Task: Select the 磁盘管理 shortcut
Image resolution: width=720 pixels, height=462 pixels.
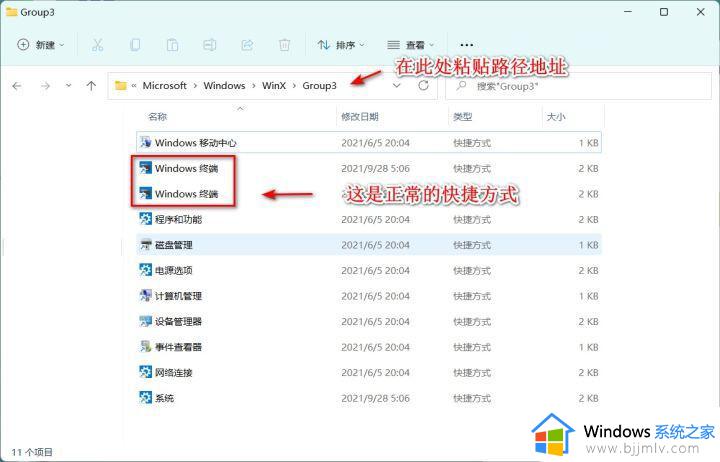Action: click(369, 245)
